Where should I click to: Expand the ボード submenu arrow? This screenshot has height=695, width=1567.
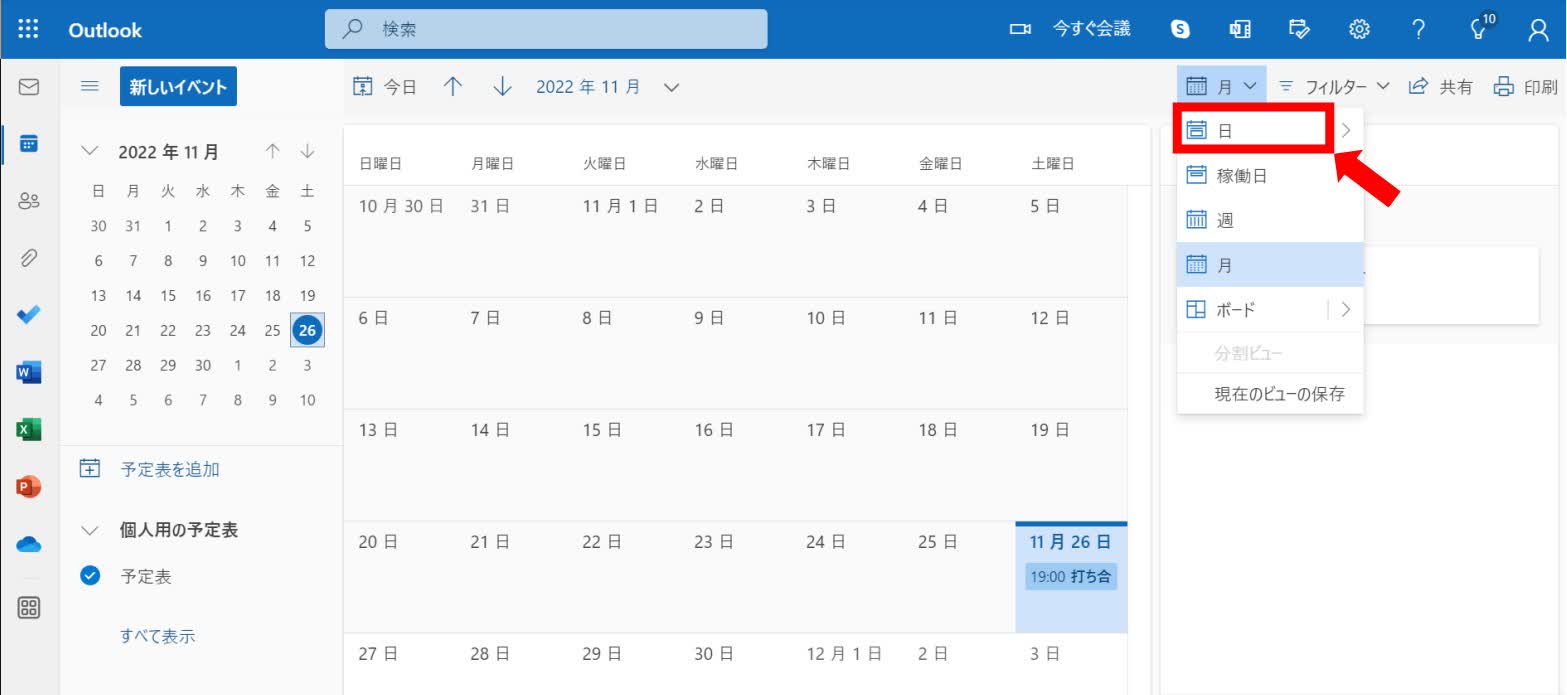coord(1346,309)
